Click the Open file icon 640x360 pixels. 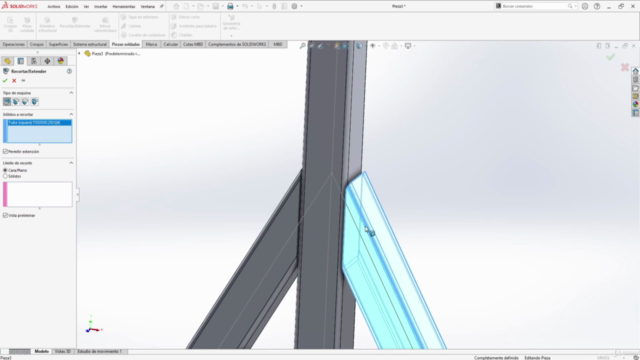[x=200, y=6]
